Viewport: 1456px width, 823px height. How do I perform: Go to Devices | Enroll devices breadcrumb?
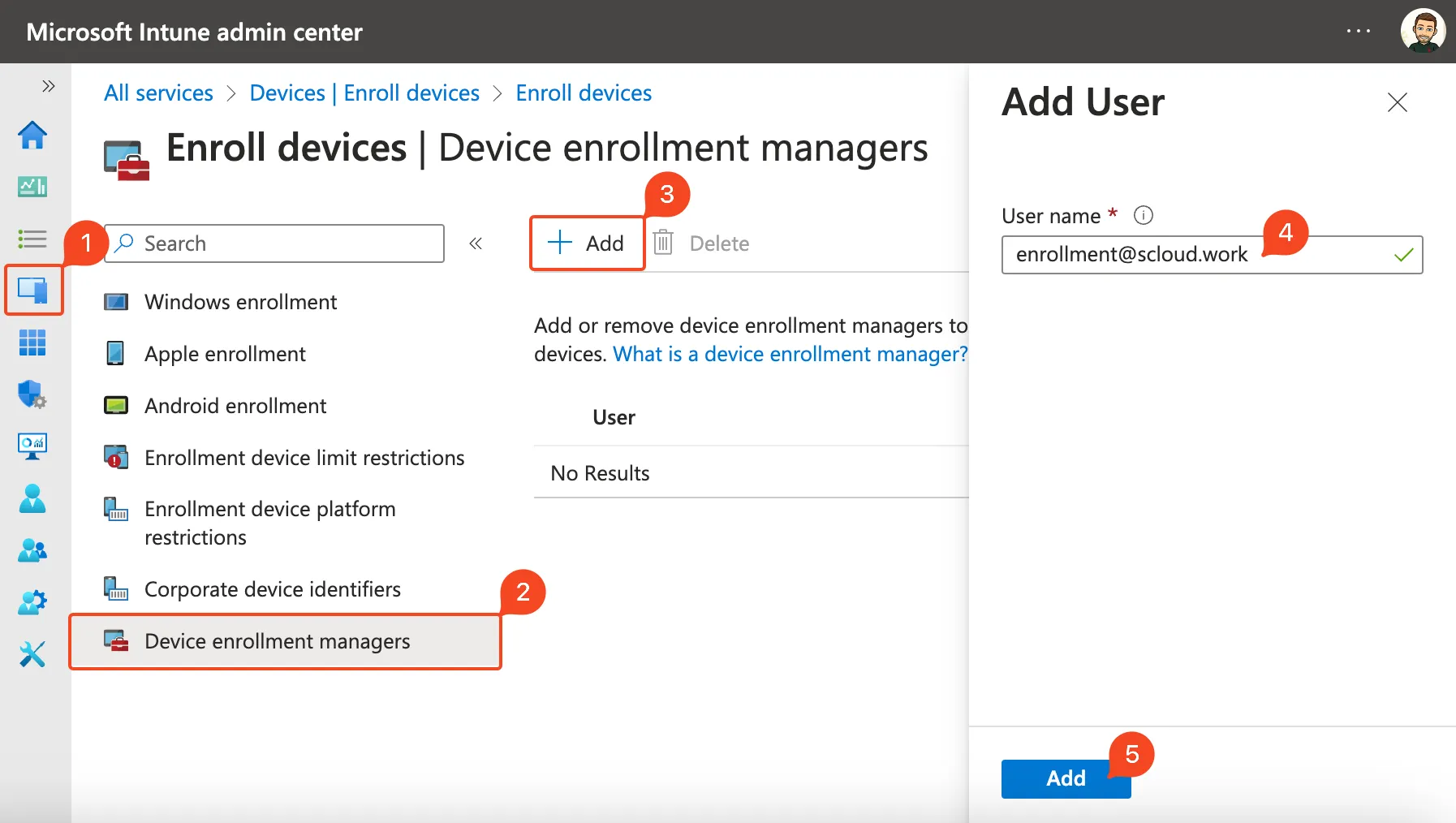click(x=364, y=93)
